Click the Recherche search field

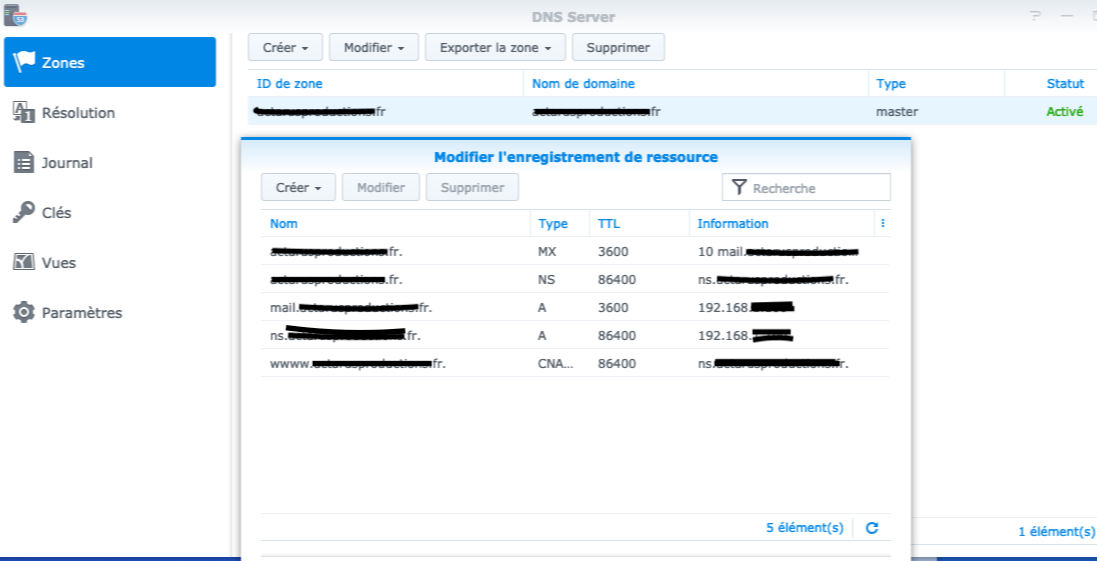pos(807,187)
